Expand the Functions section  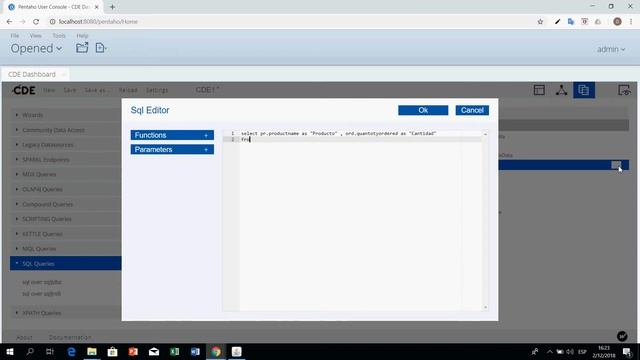[172, 135]
